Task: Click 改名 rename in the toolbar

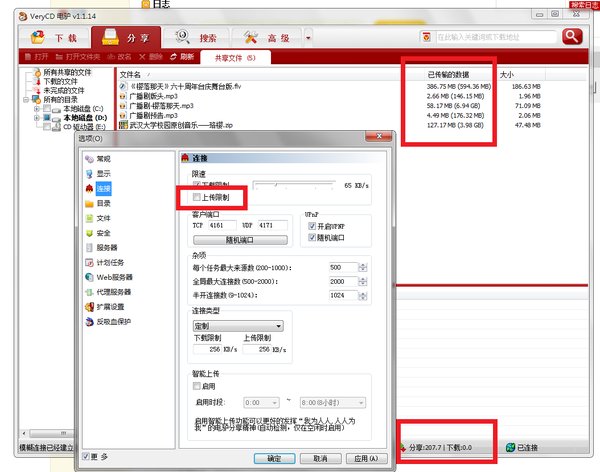Action: tap(119, 57)
